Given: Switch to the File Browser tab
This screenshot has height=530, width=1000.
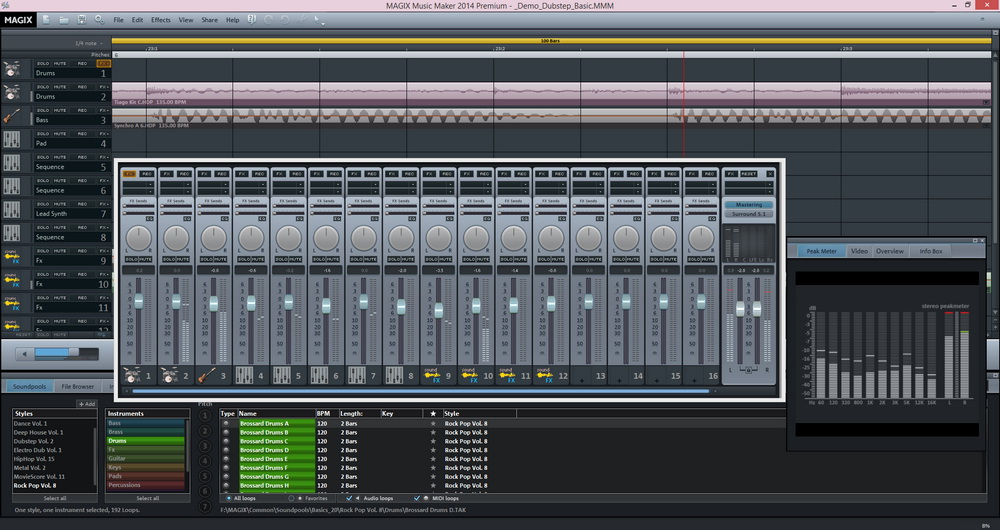Looking at the screenshot, I should tap(78, 386).
